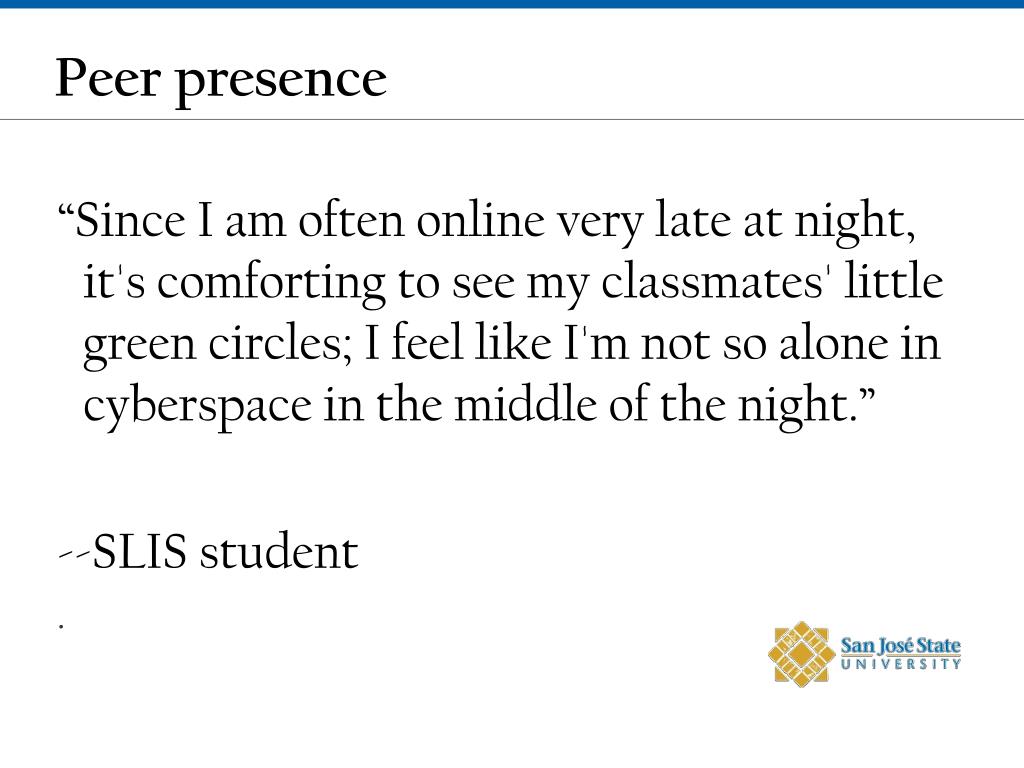
Task: Click the San José State gold logo emblem
Action: pos(801,653)
